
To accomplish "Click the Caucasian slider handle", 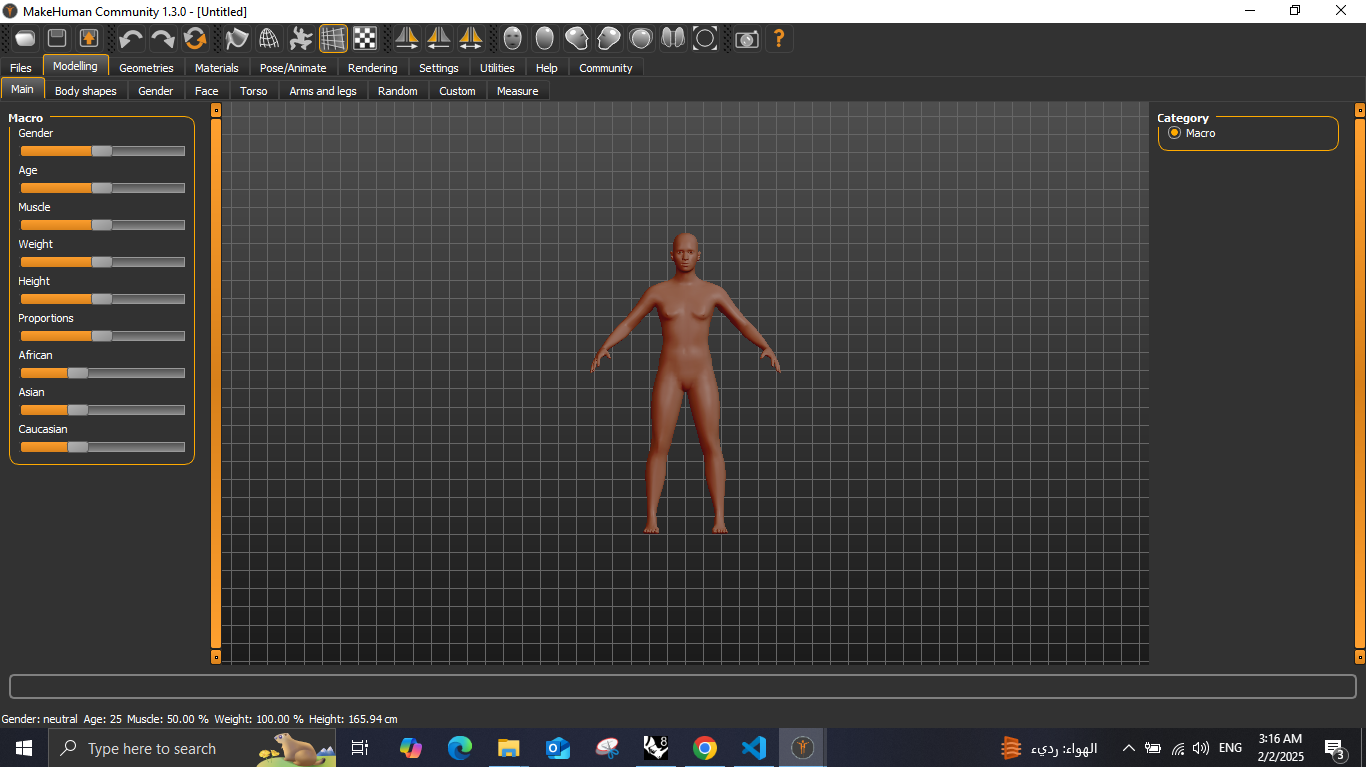I will (78, 447).
